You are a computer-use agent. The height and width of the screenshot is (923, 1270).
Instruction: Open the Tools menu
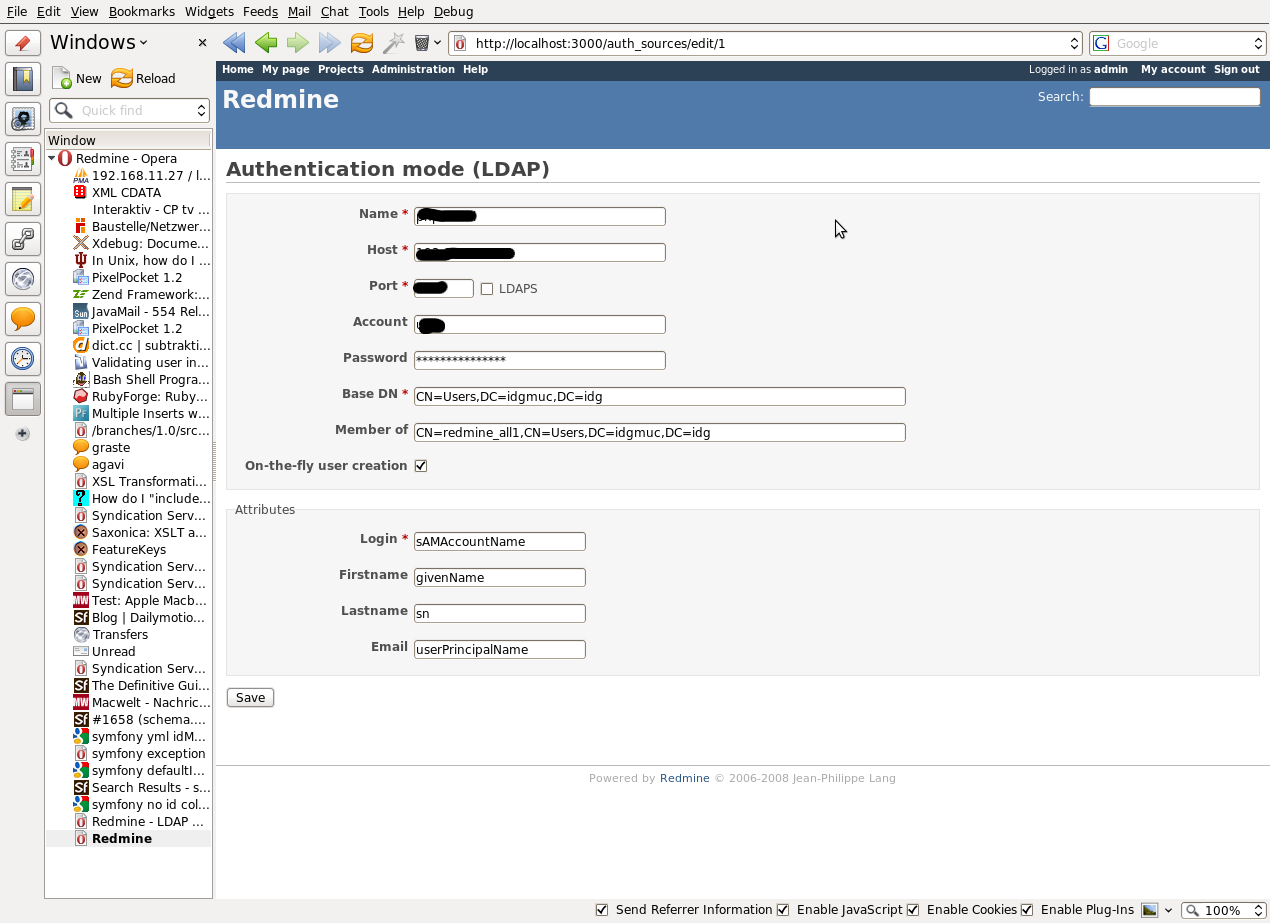tap(373, 11)
